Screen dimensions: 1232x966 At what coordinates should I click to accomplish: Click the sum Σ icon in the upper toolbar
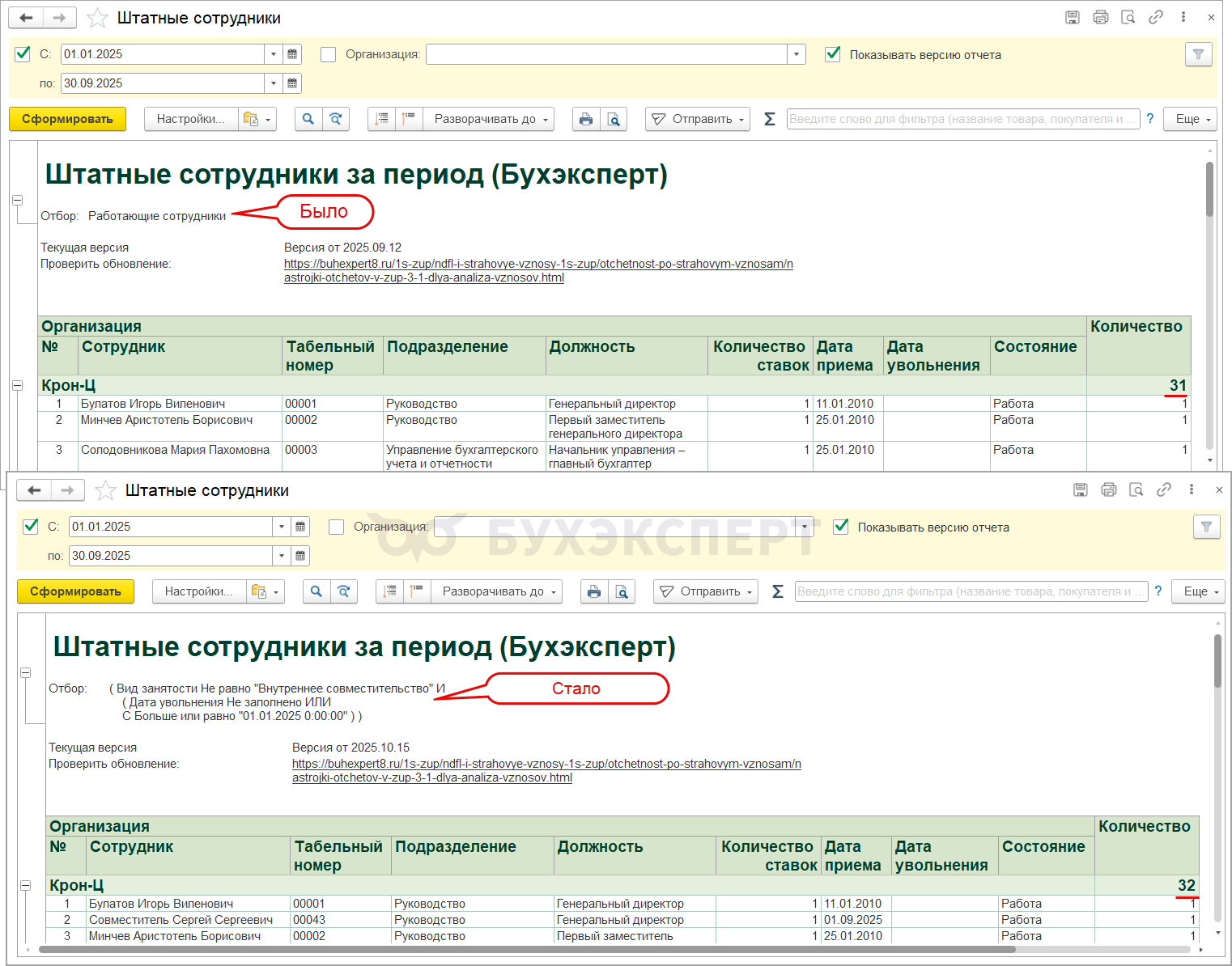770,119
